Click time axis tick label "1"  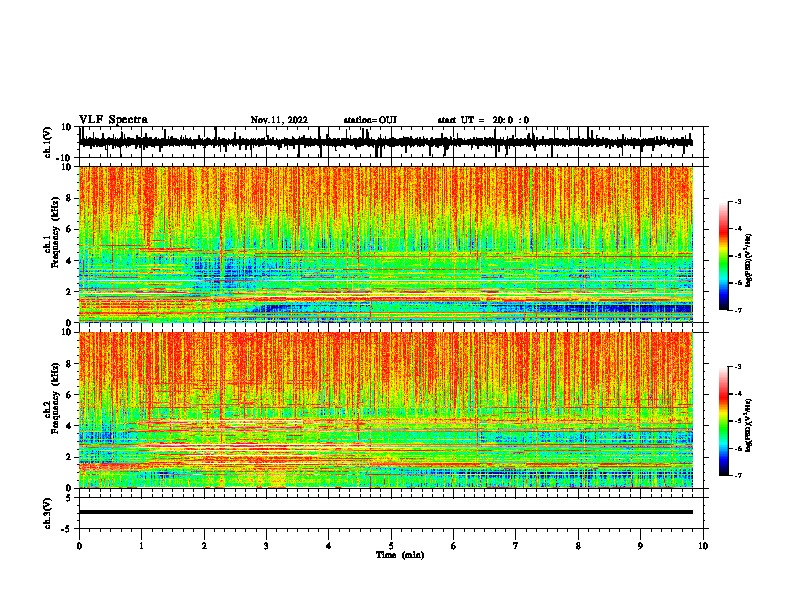pos(141,546)
